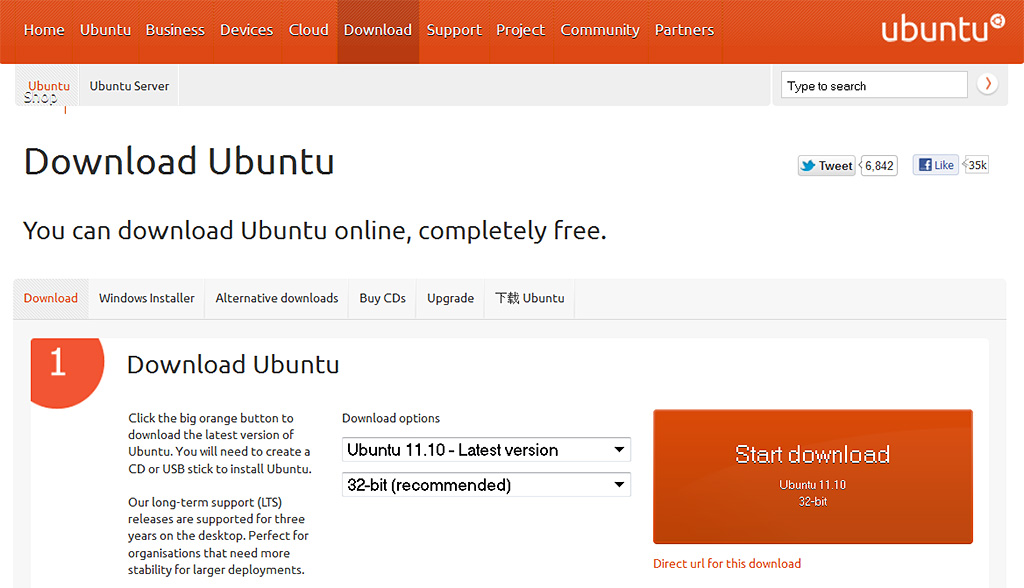Click the Ubuntu logo in the header
Screen dimensions: 1024x588
click(x=943, y=29)
